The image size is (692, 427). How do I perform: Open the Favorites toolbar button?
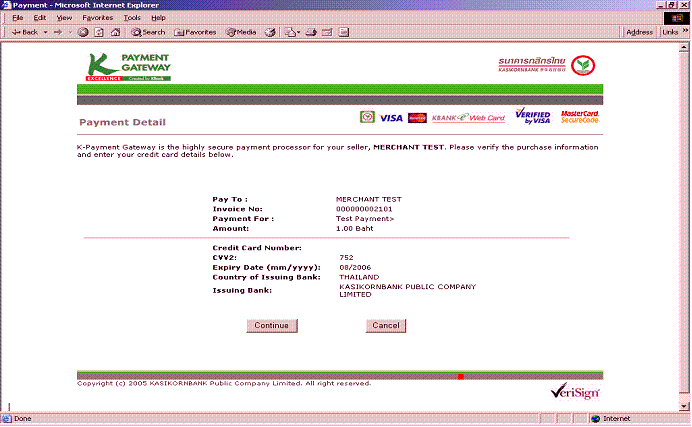[x=195, y=32]
